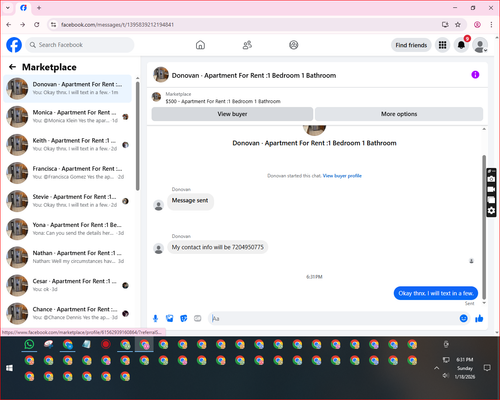Image resolution: width=500 pixels, height=400 pixels.
Task: Open the Menu grid icon
Action: tap(442, 45)
